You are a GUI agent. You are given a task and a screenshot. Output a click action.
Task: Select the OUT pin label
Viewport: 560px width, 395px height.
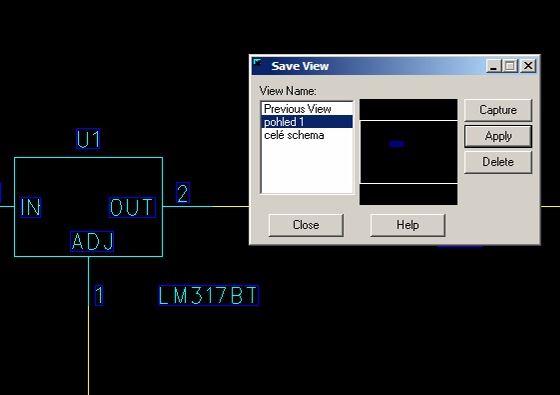click(x=132, y=208)
